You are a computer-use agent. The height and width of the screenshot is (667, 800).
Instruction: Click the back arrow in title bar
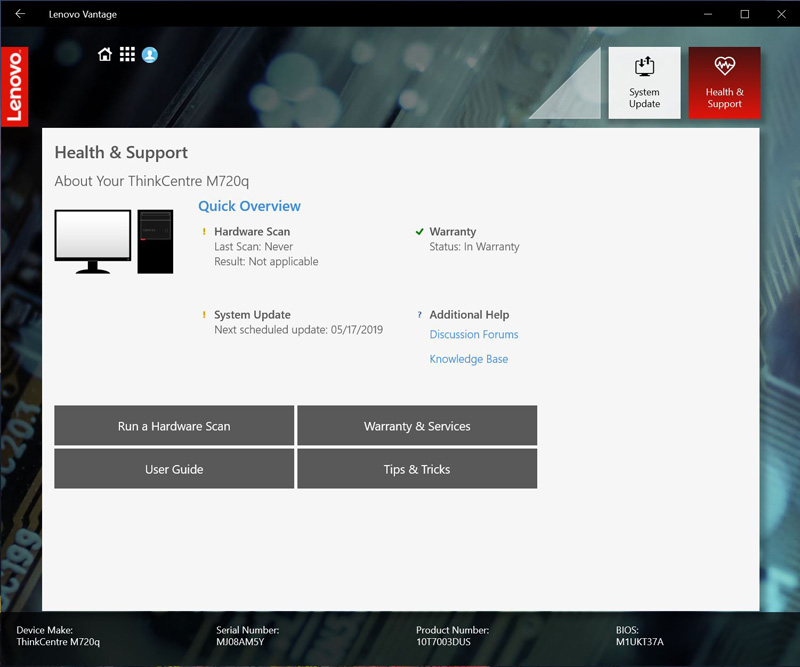coord(20,14)
